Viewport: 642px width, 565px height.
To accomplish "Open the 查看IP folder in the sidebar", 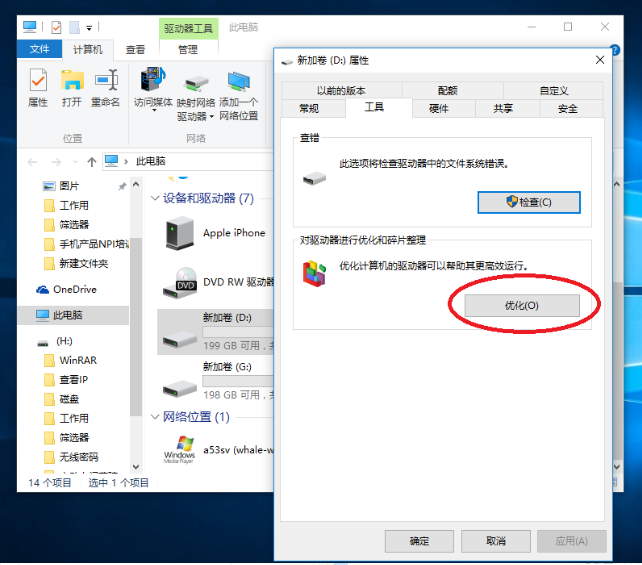I will point(66,380).
